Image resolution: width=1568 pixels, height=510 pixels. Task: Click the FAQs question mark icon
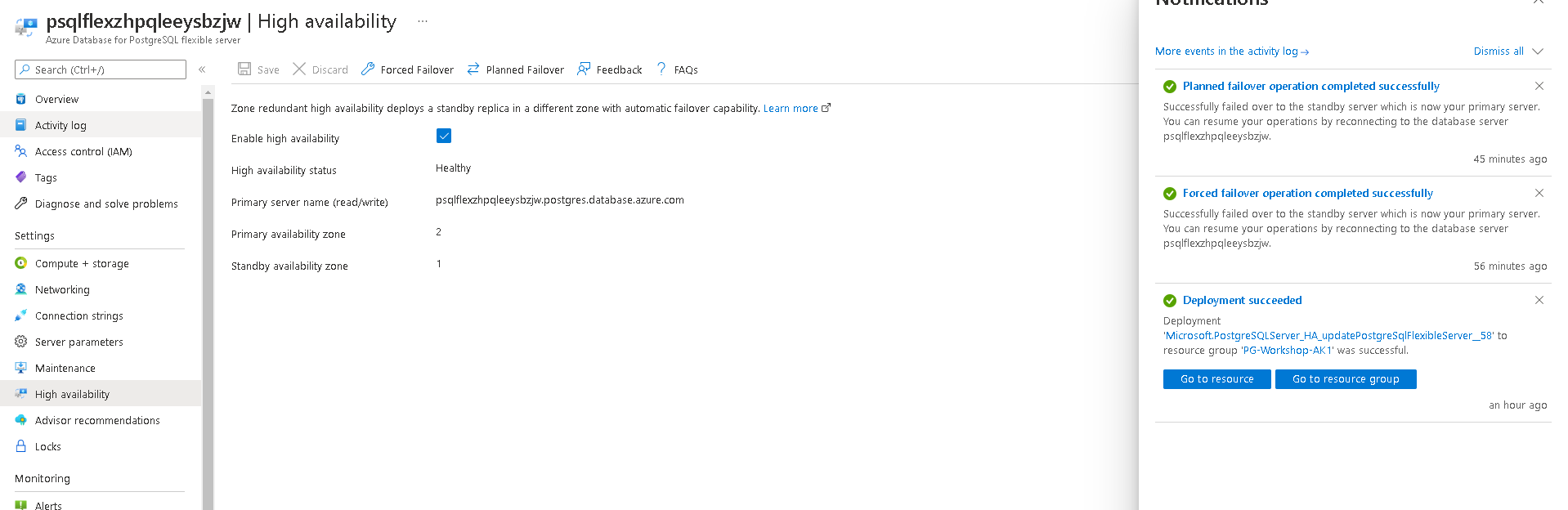coord(661,69)
